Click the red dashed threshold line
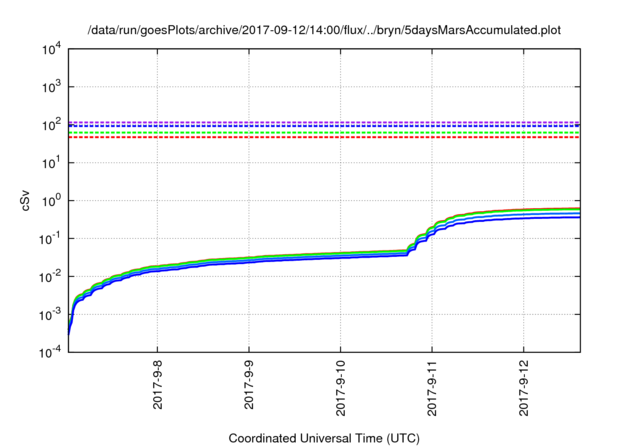The height and width of the screenshot is (448, 640). point(324,138)
